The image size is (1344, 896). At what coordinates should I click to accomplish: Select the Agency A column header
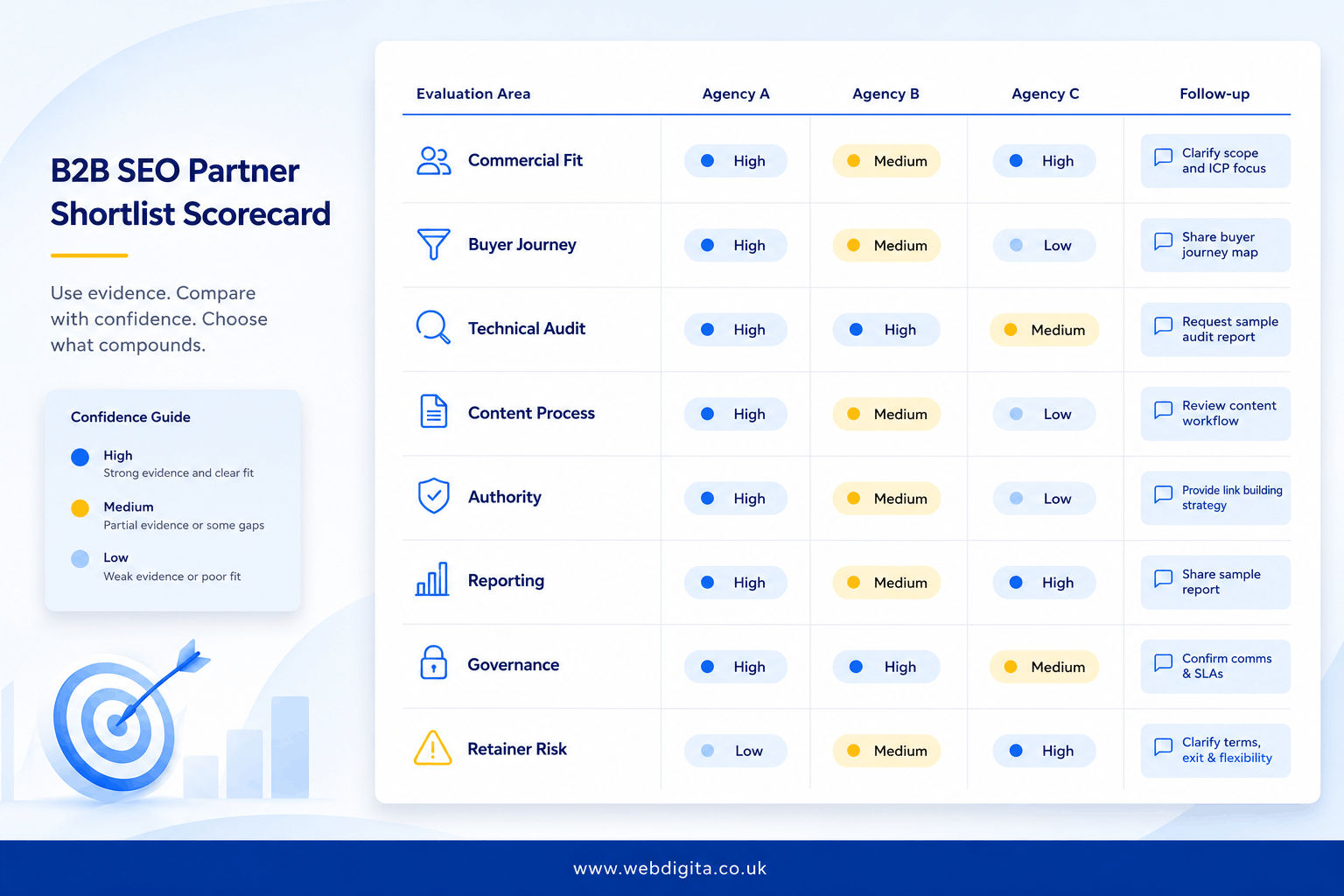pyautogui.click(x=736, y=94)
